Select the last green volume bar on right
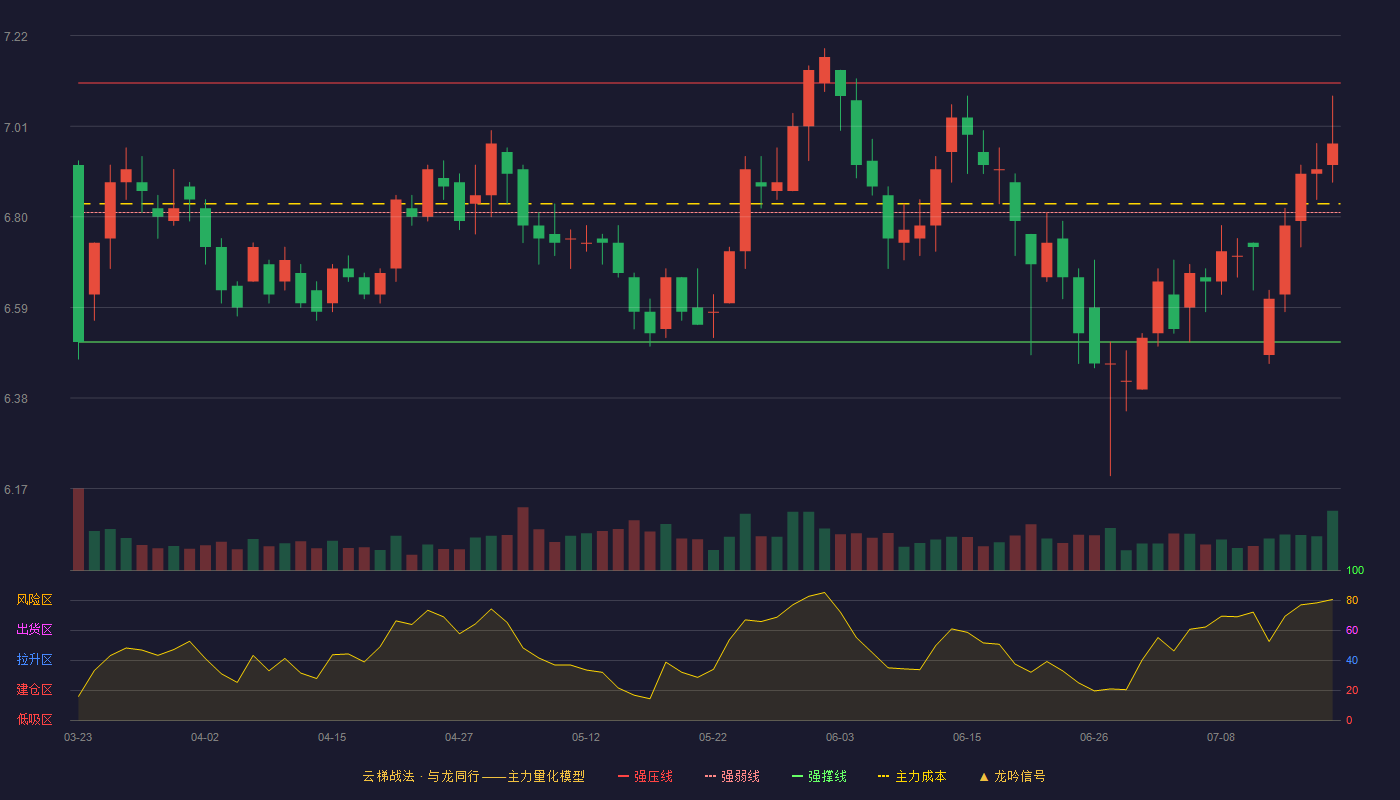 1332,540
